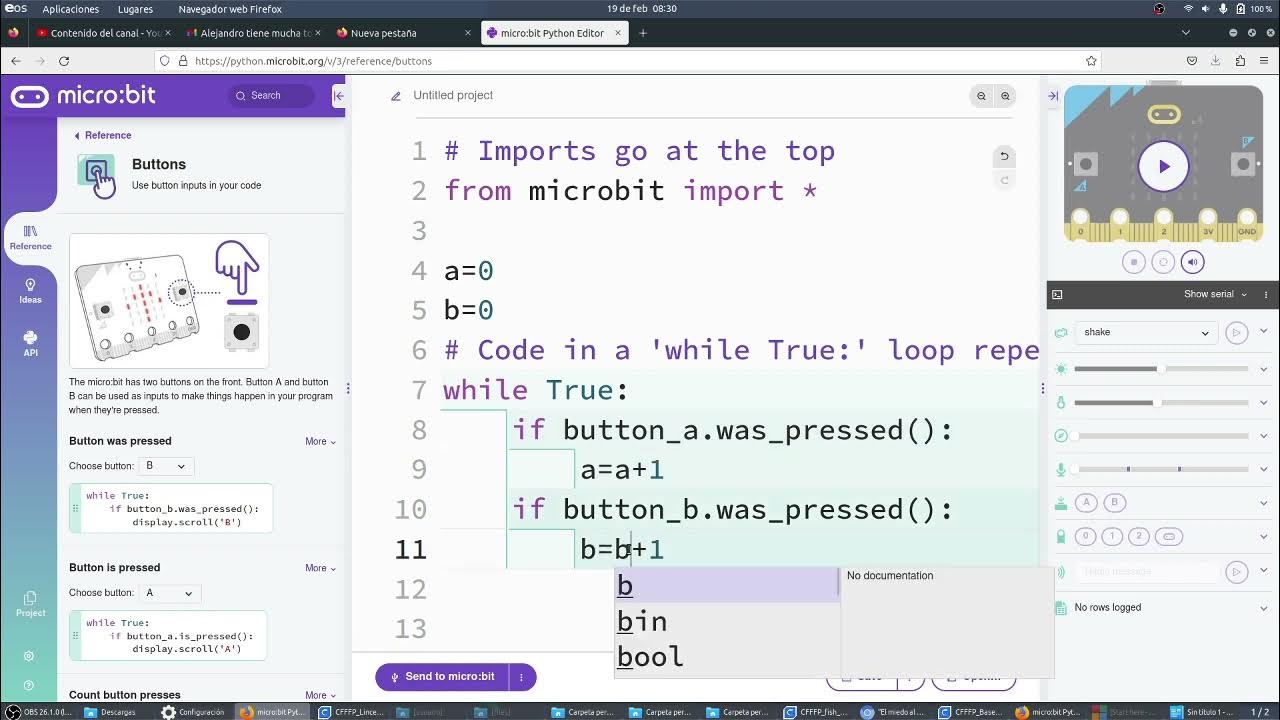Click the Search reference box

(271, 95)
